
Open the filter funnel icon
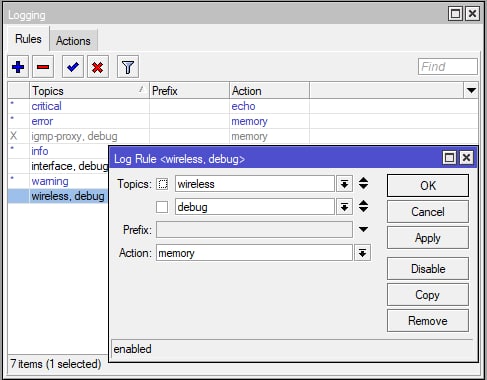(x=128, y=67)
